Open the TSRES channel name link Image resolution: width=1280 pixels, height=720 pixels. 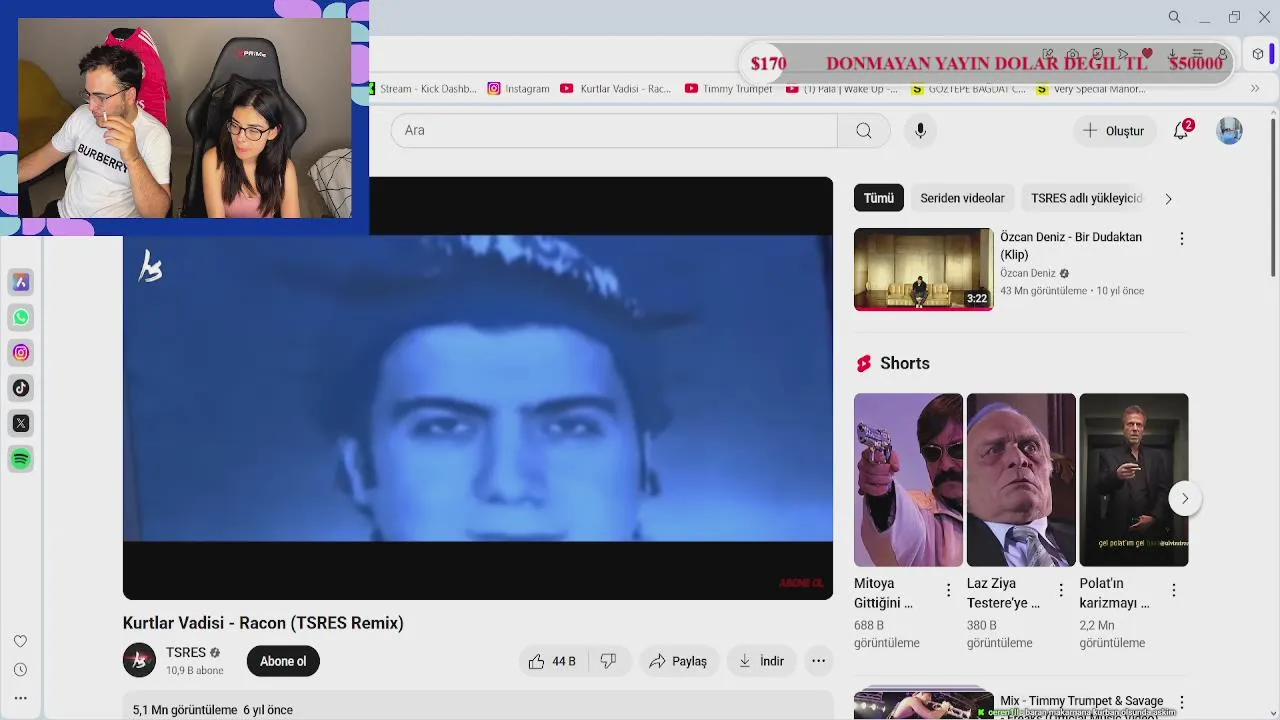(186, 652)
